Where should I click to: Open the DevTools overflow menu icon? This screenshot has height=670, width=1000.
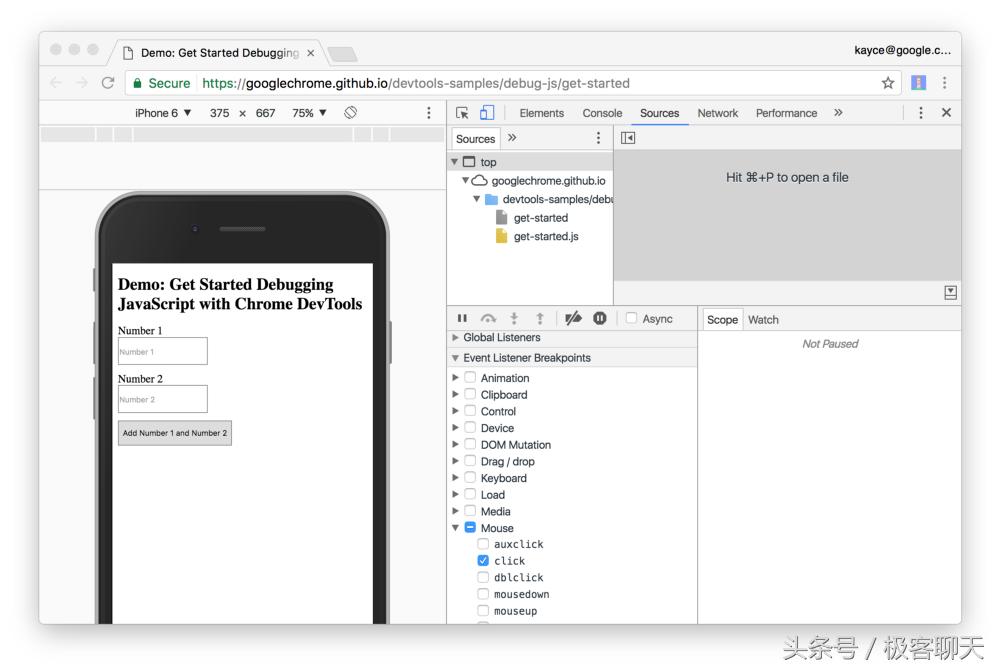pos(921,112)
